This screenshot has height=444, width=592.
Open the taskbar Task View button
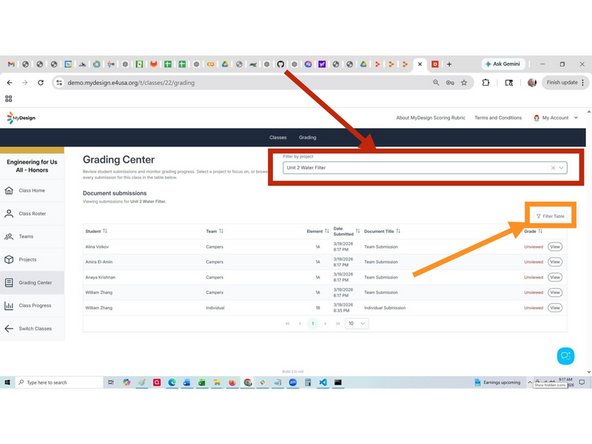111,382
